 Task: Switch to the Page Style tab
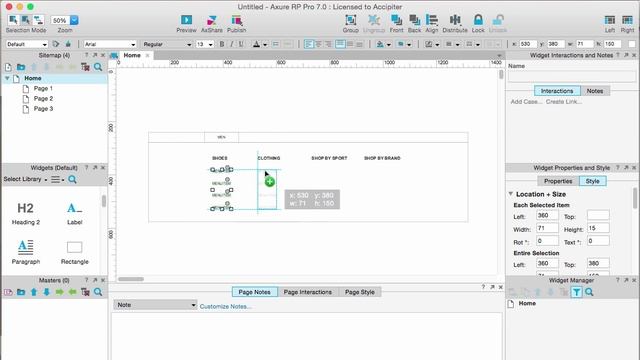pos(360,292)
